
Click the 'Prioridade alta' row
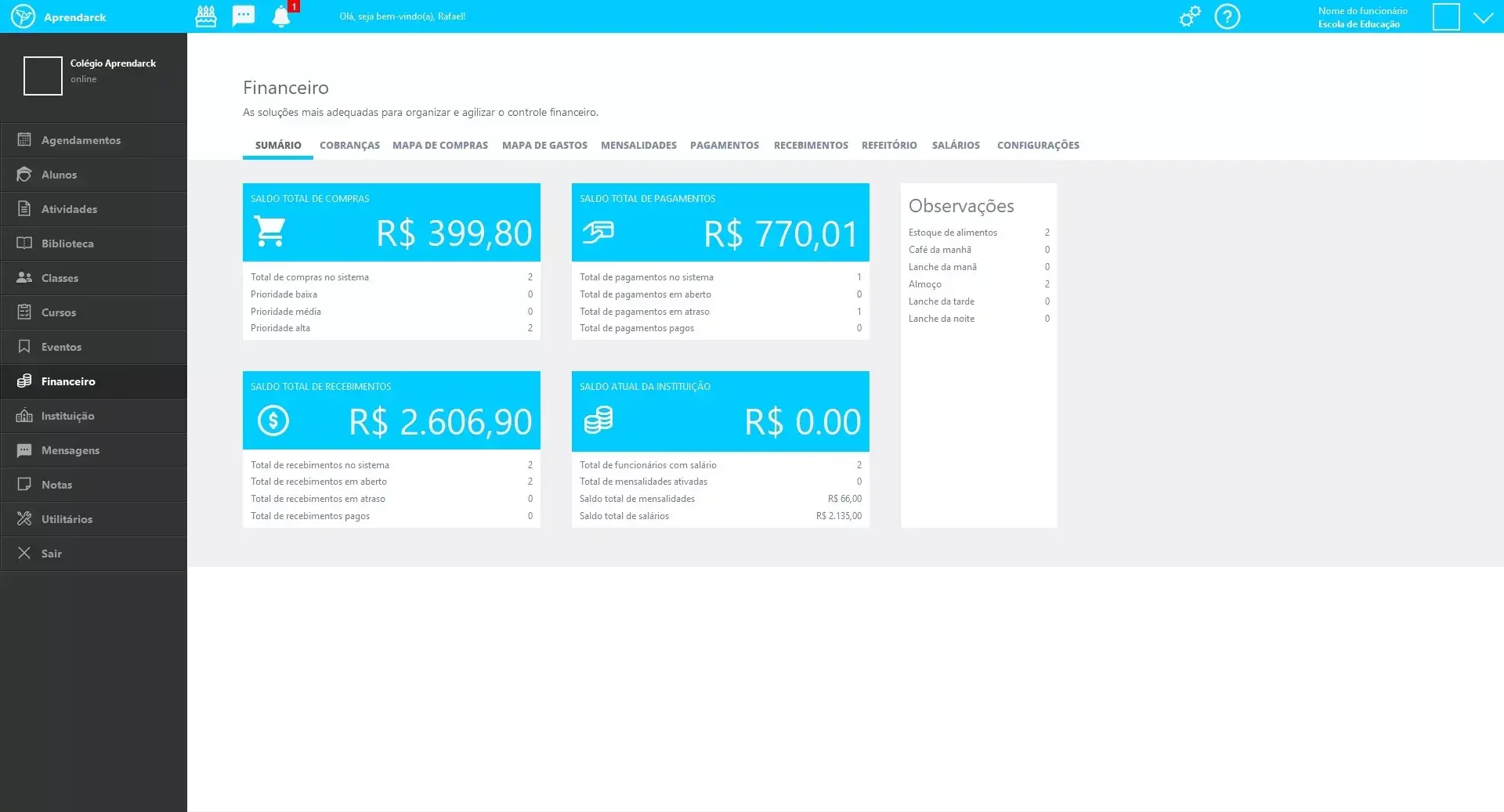point(392,328)
